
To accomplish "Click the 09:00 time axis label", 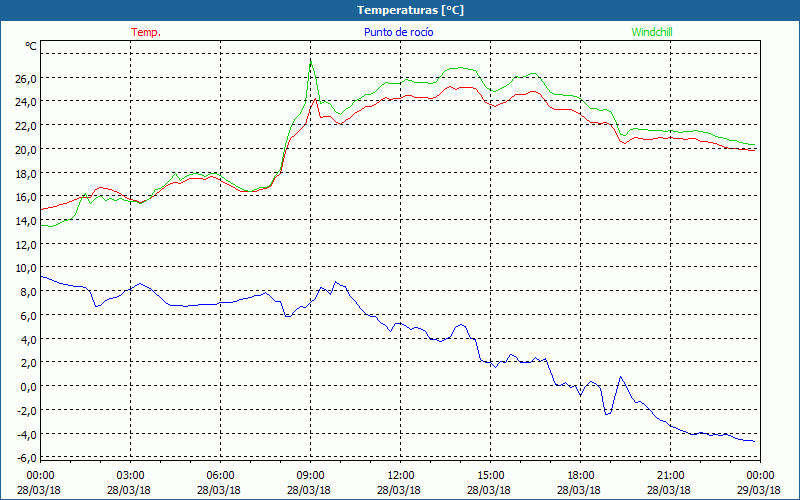I will [310, 476].
